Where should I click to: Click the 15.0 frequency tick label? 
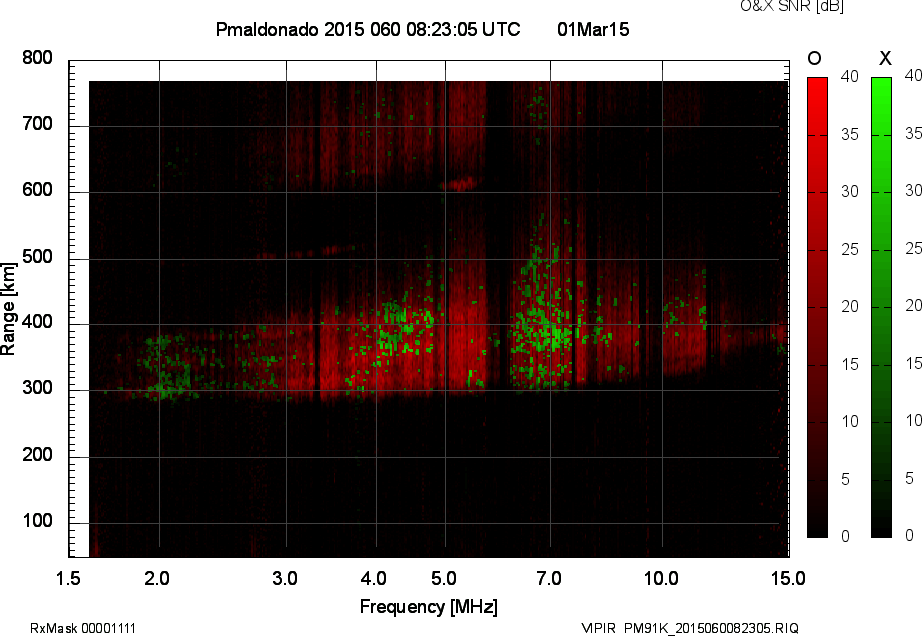coord(788,578)
